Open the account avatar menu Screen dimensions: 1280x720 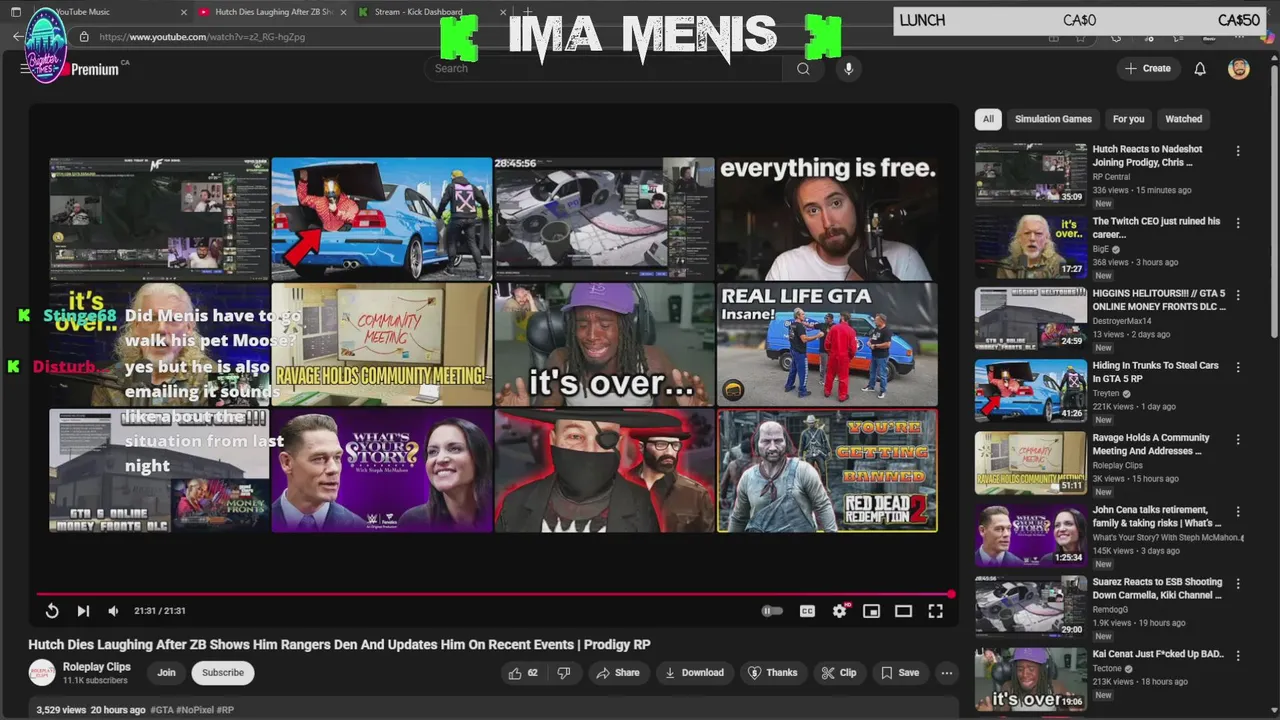[1239, 68]
